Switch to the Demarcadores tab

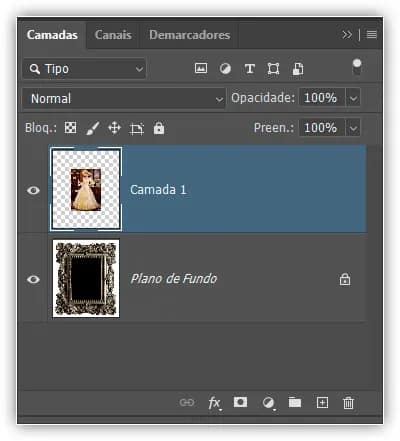pyautogui.click(x=190, y=35)
